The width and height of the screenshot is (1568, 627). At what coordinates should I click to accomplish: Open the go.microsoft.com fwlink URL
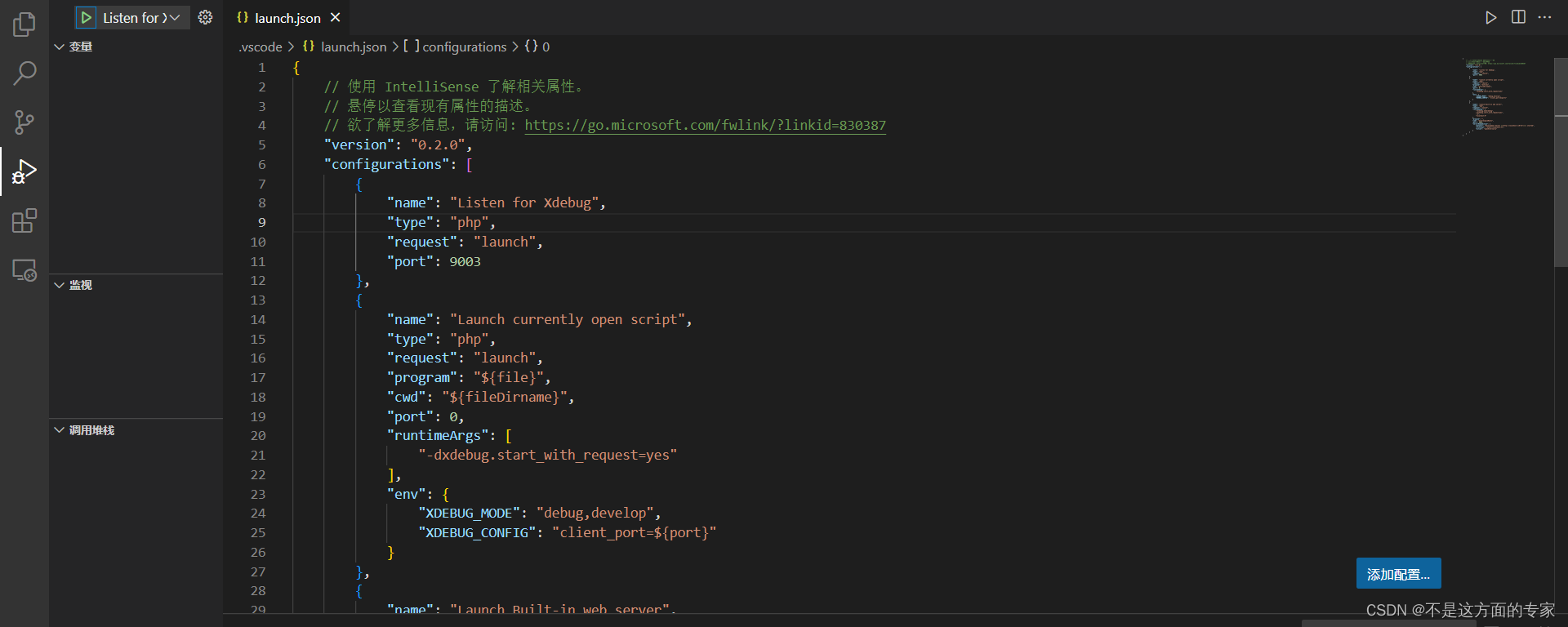[705, 125]
